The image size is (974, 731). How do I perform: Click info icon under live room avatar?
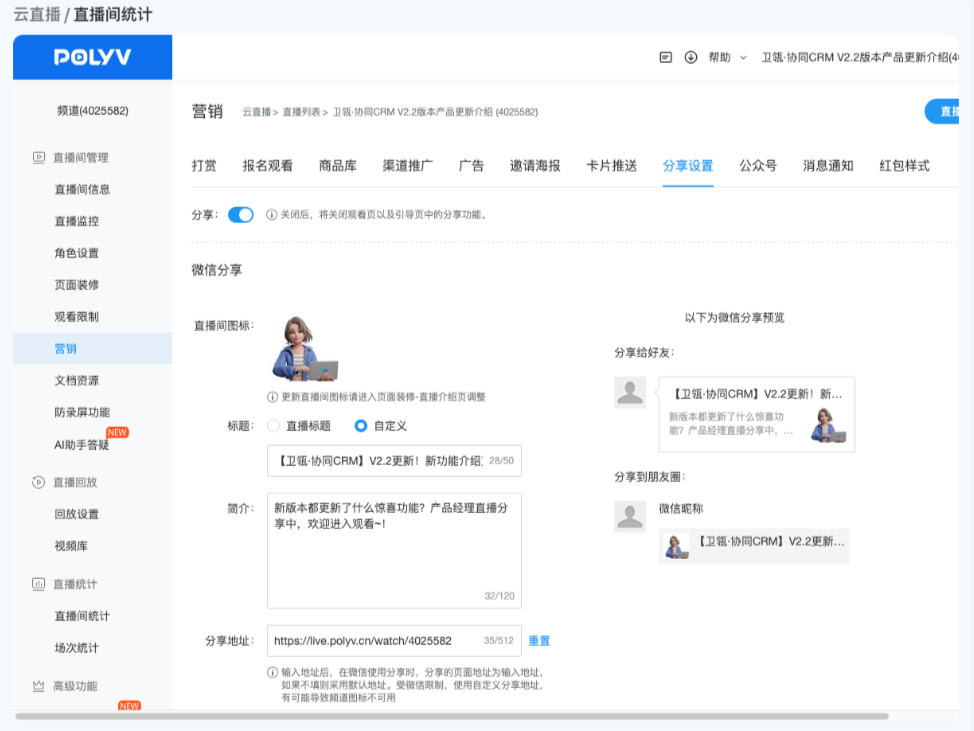(272, 397)
